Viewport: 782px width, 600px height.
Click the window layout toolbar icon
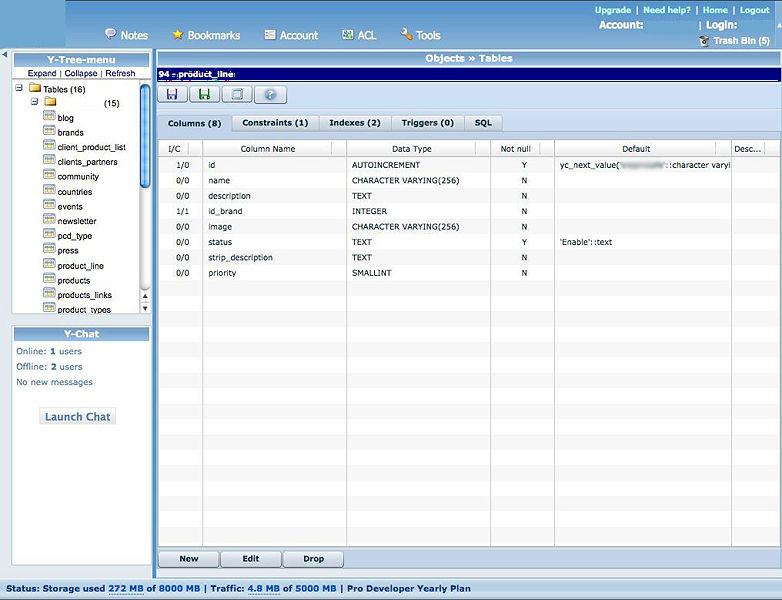click(237, 95)
